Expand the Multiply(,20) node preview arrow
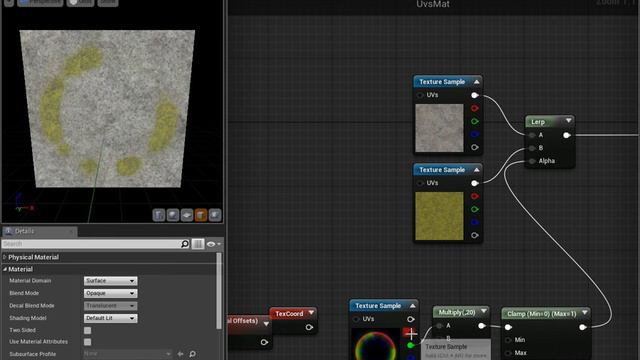 [484, 312]
